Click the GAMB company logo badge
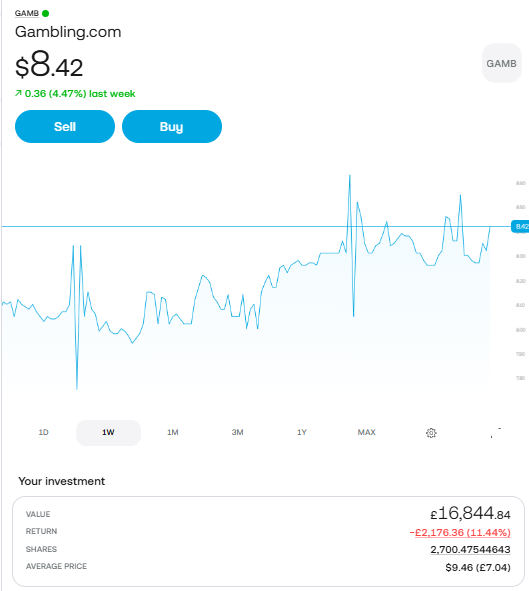The height and width of the screenshot is (591, 529). pyautogui.click(x=501, y=63)
